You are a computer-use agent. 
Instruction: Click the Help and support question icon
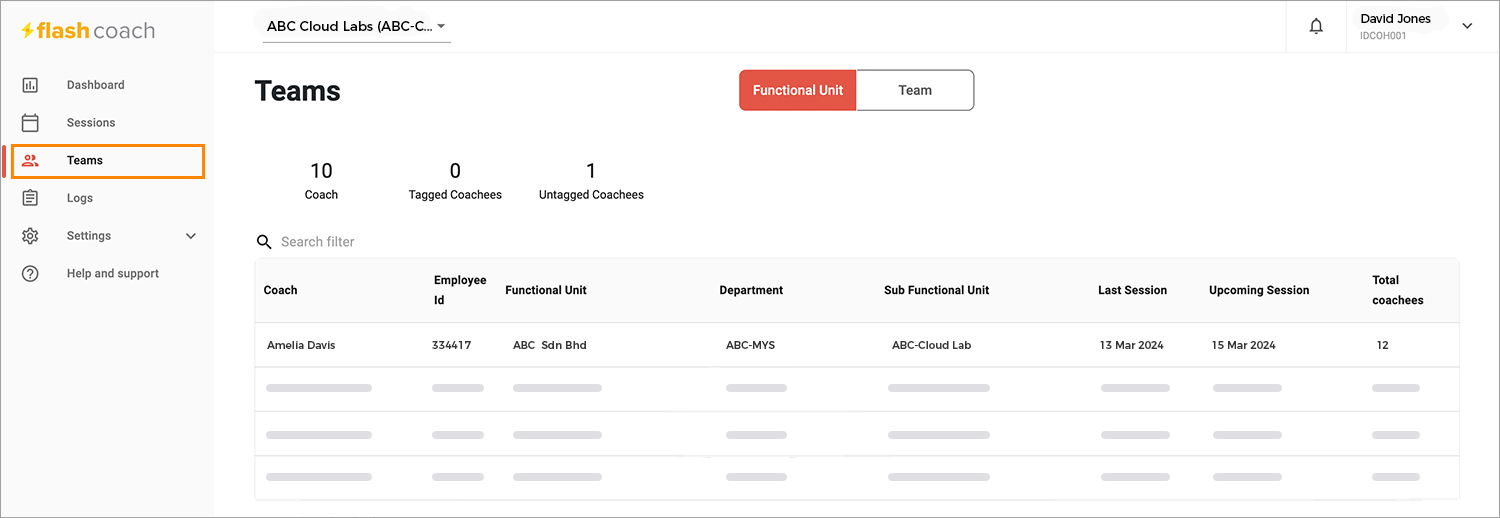tap(30, 273)
